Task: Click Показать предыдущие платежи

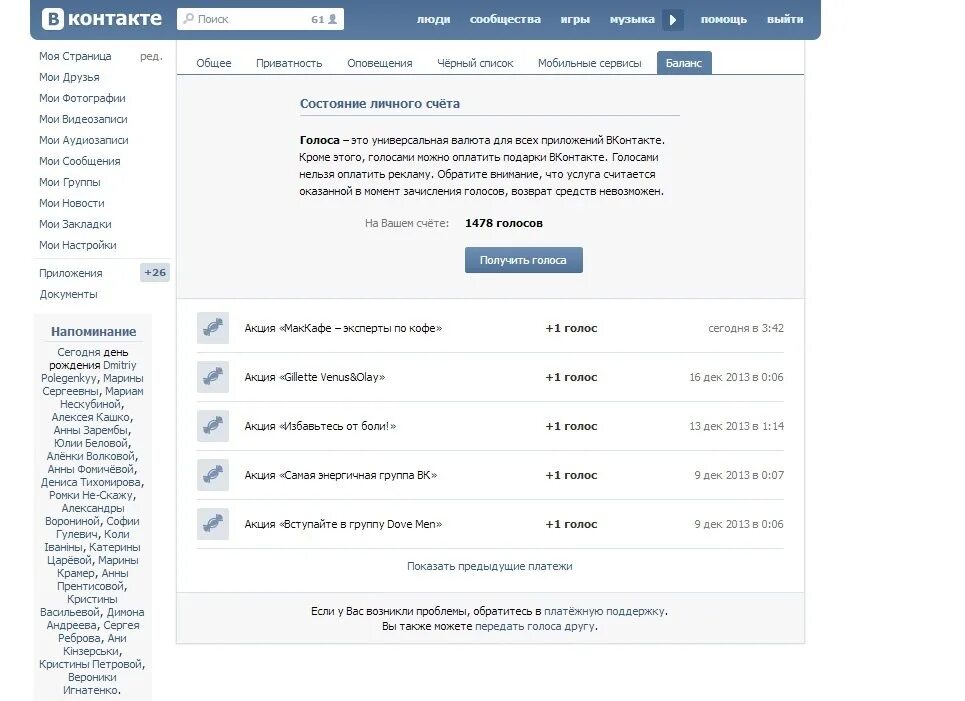Action: pyautogui.click(x=489, y=566)
